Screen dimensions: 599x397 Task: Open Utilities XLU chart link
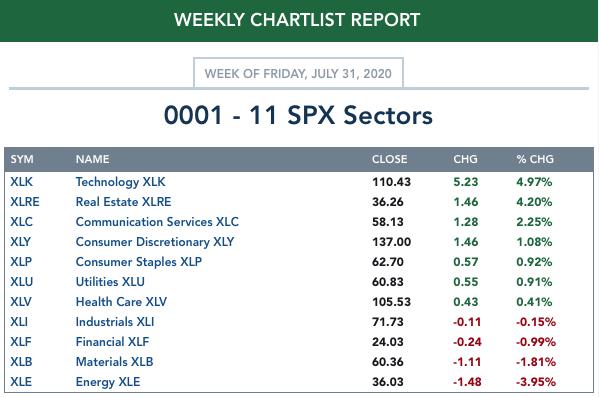[x=110, y=282]
